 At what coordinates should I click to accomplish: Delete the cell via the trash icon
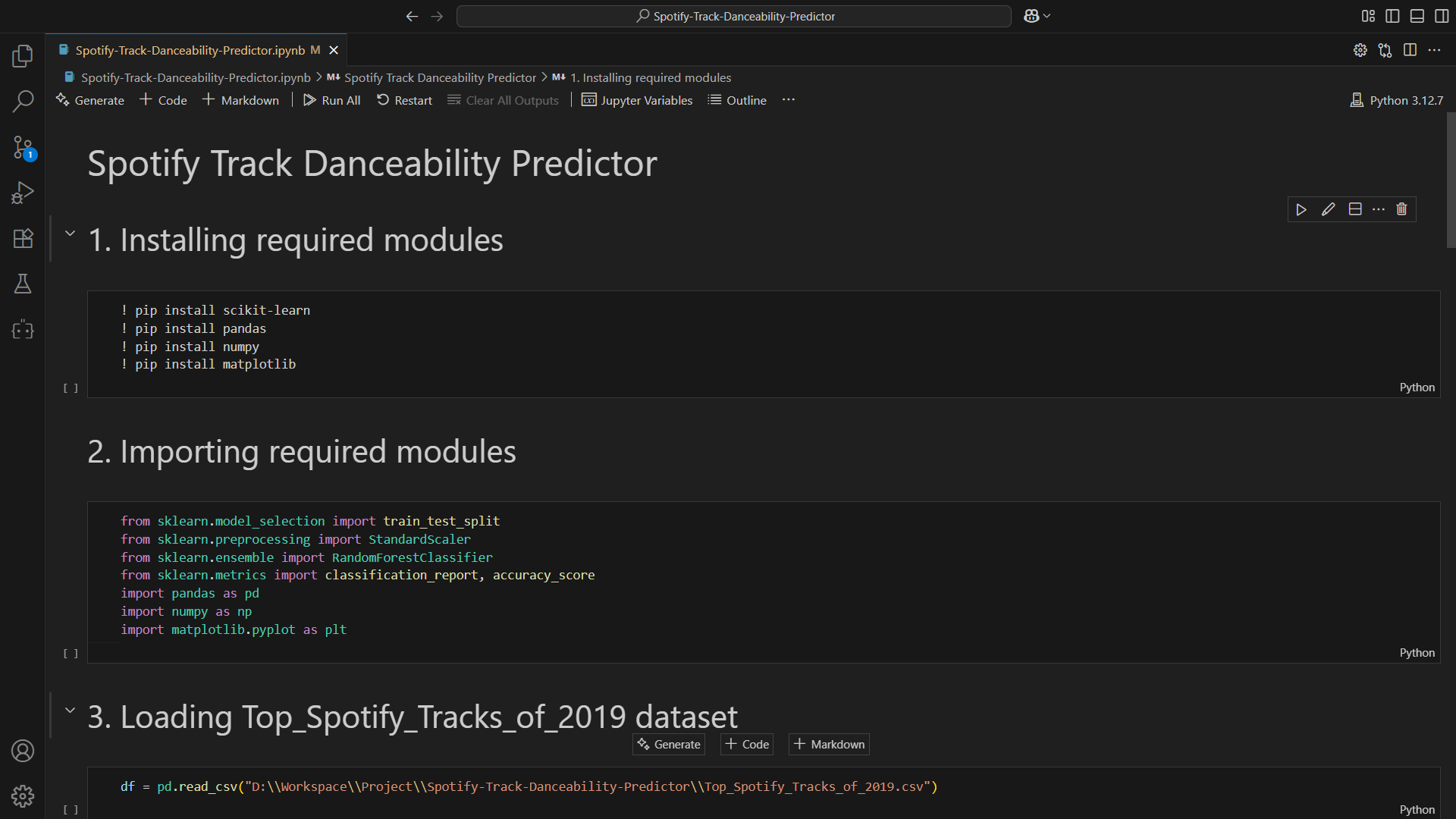tap(1401, 209)
